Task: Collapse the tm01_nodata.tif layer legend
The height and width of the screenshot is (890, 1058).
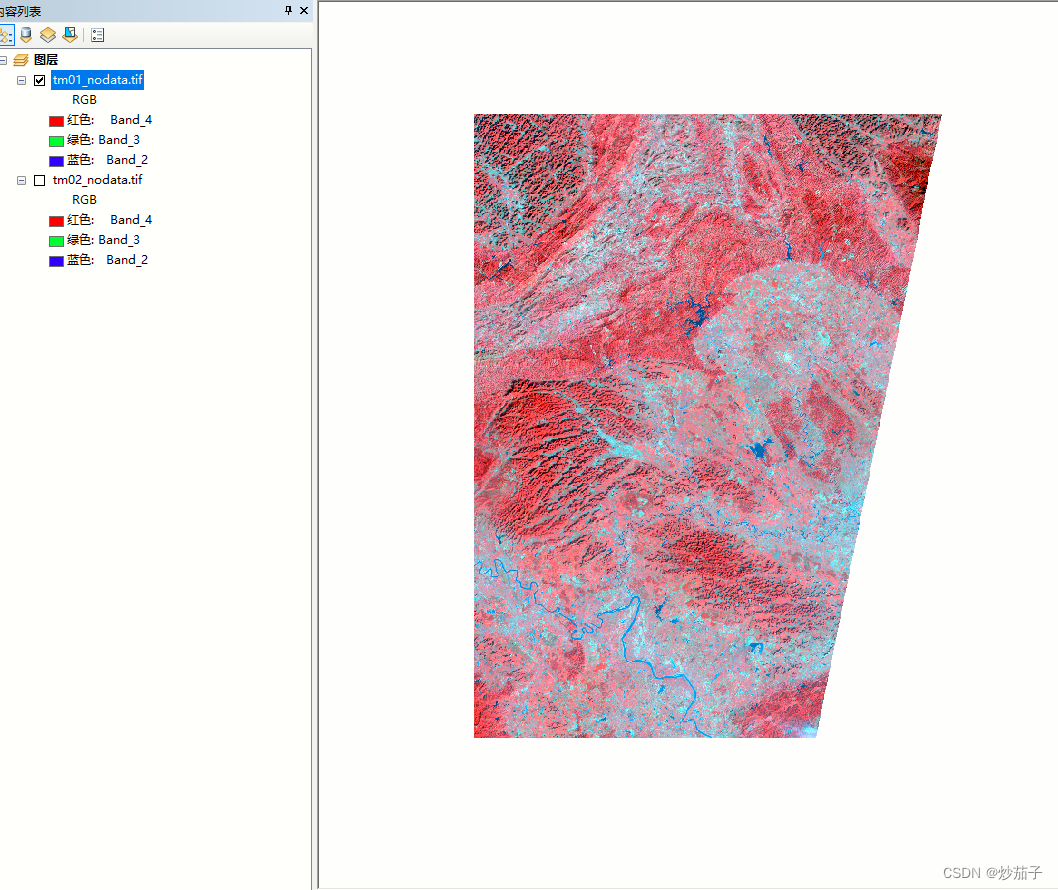Action: pos(22,80)
